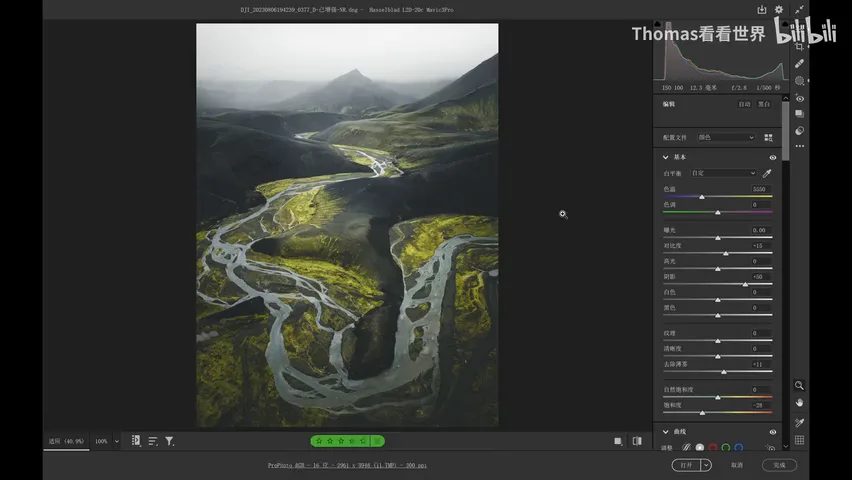Select the red channel curve circle
This screenshot has width=852, height=480.
click(x=713, y=447)
